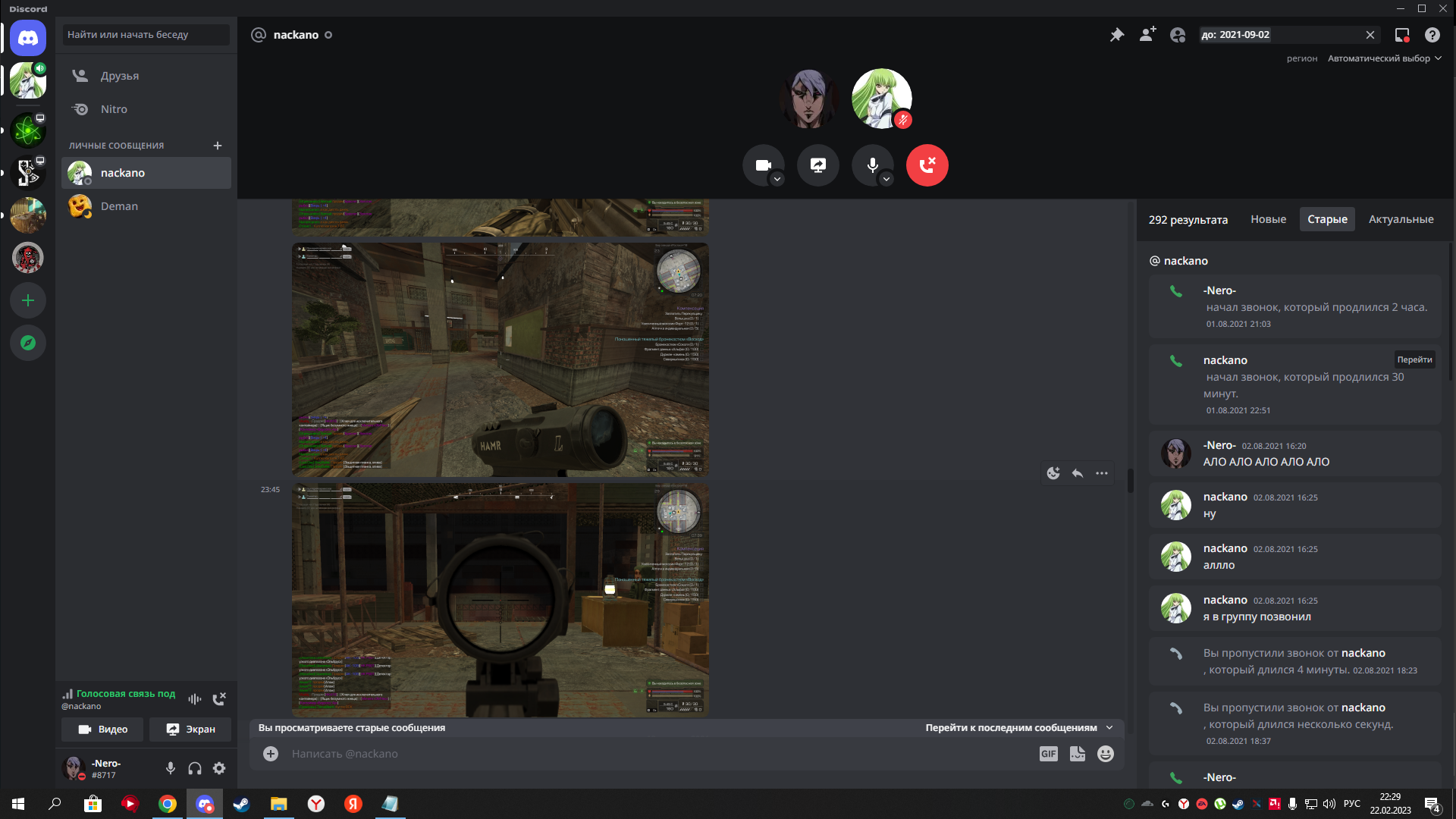Open Discord home direct messages button

[x=28, y=38]
